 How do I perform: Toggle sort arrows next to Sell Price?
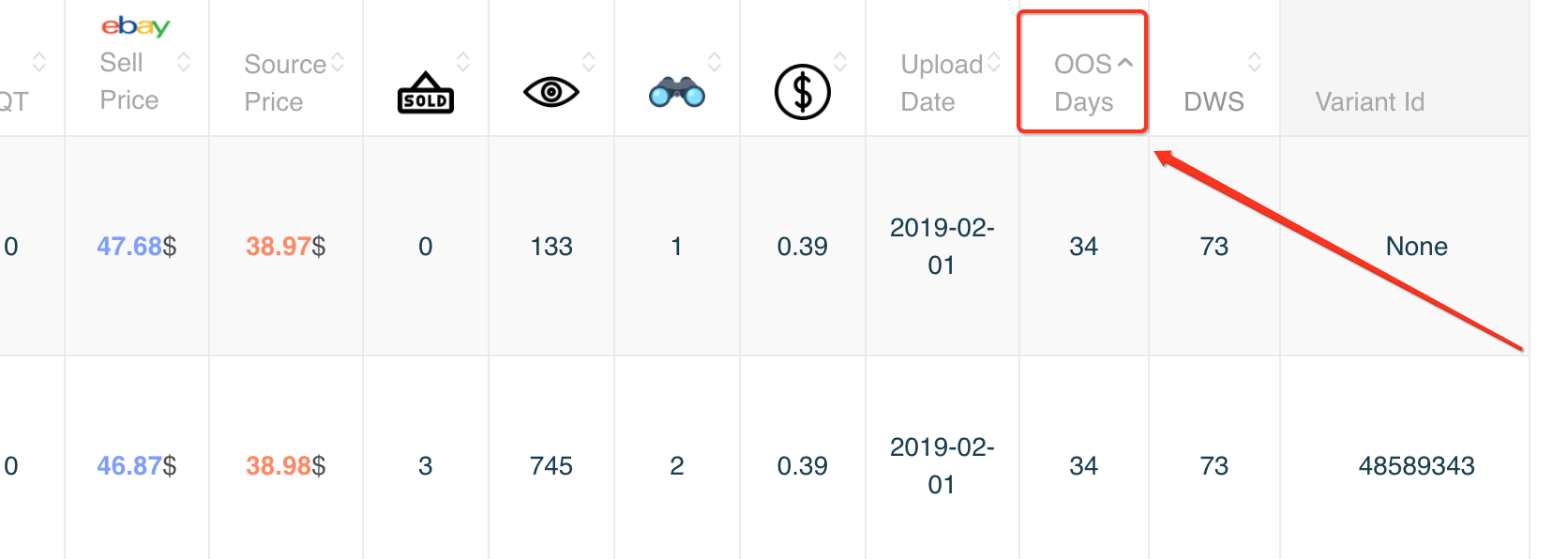click(x=184, y=62)
